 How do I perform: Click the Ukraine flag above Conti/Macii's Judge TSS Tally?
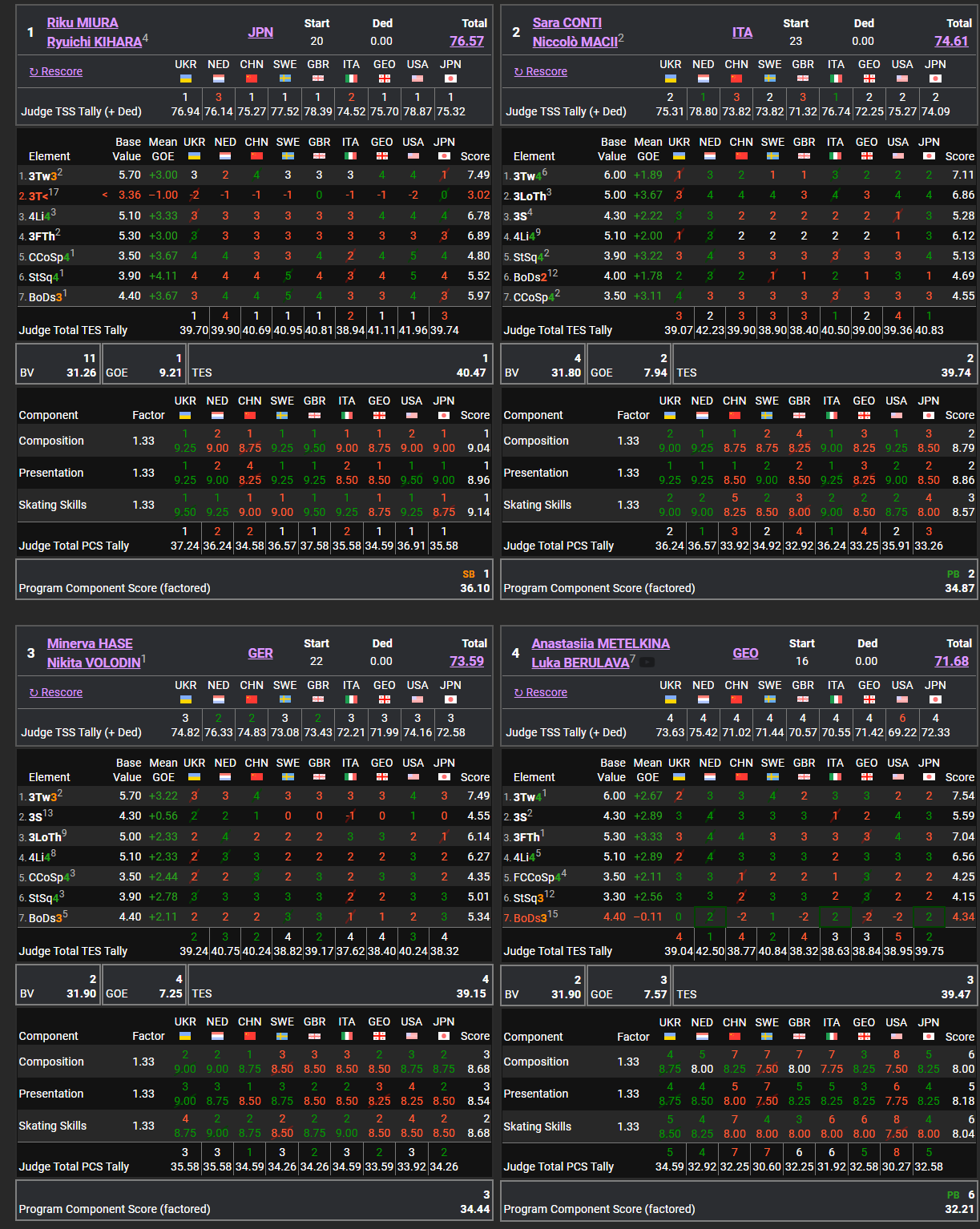tap(670, 79)
